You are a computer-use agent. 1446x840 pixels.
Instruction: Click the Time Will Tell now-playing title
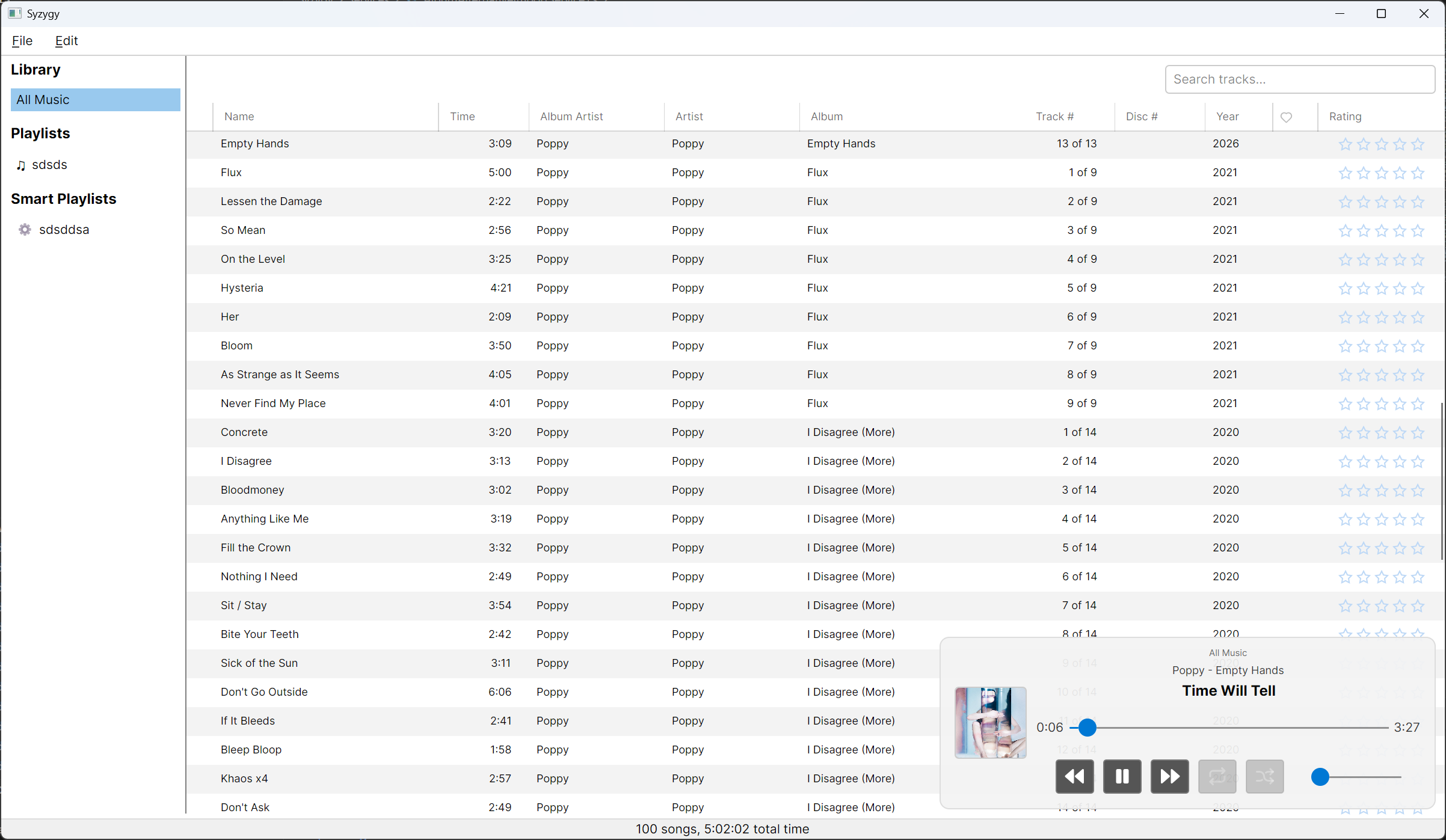click(x=1229, y=691)
